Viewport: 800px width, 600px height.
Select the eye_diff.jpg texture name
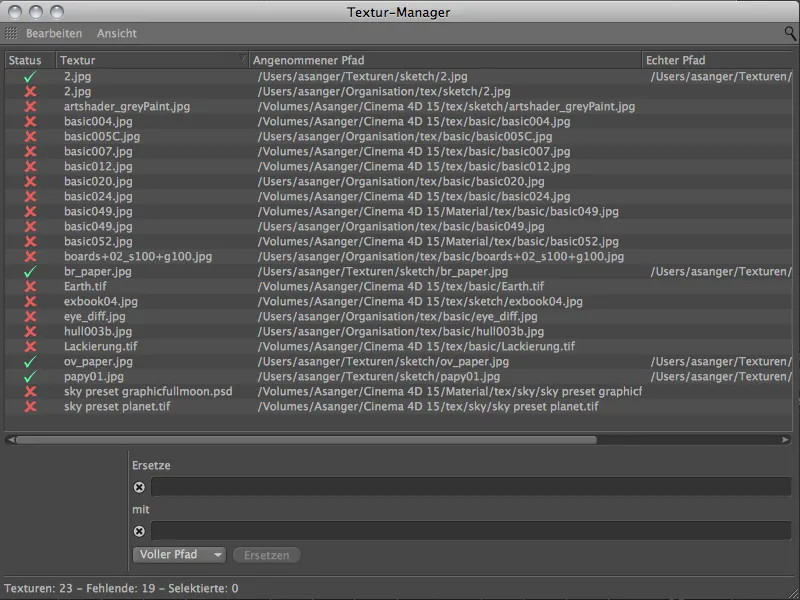coord(94,316)
